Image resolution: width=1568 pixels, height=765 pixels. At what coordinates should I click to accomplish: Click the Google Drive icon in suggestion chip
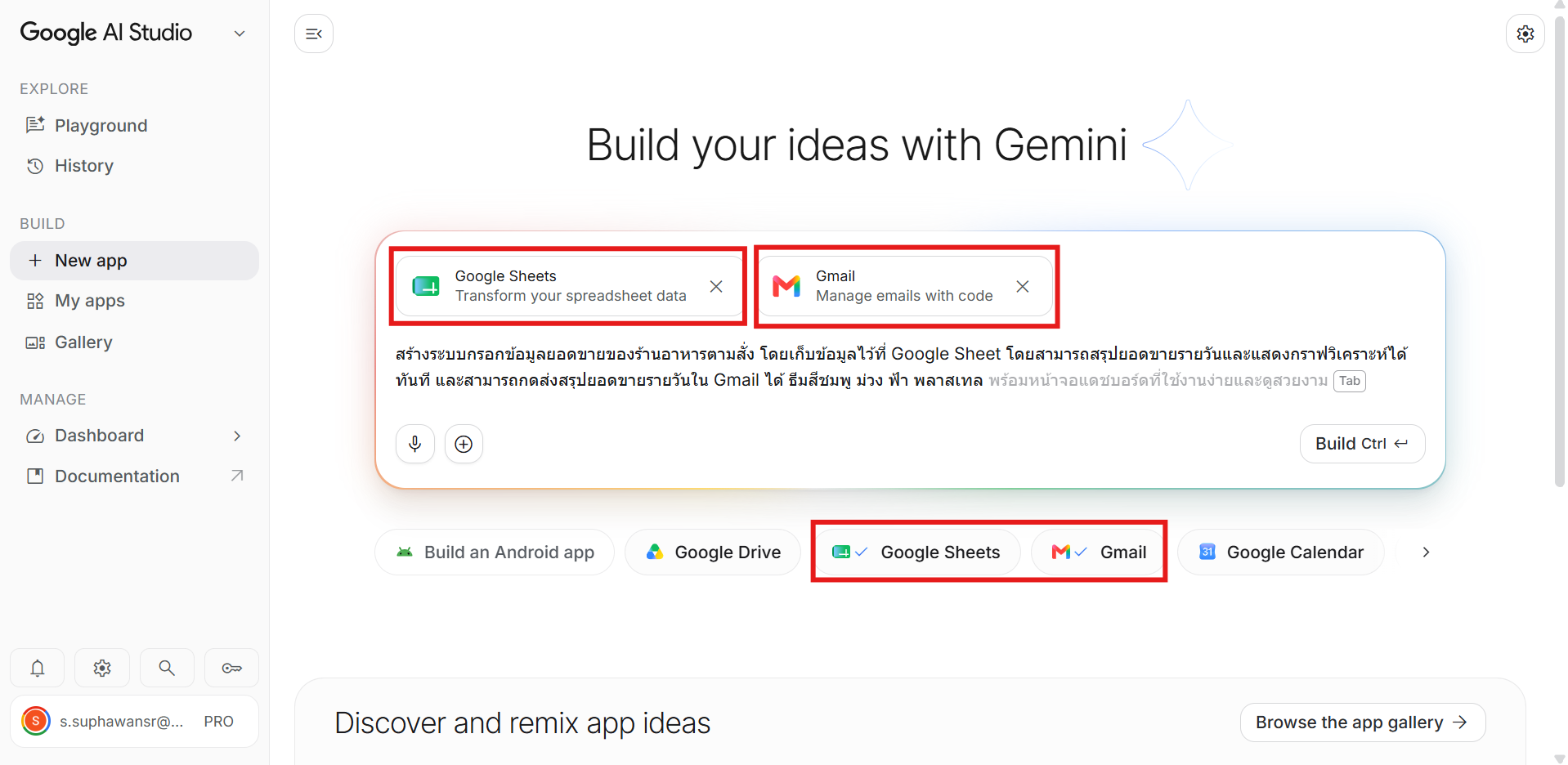[x=655, y=552]
